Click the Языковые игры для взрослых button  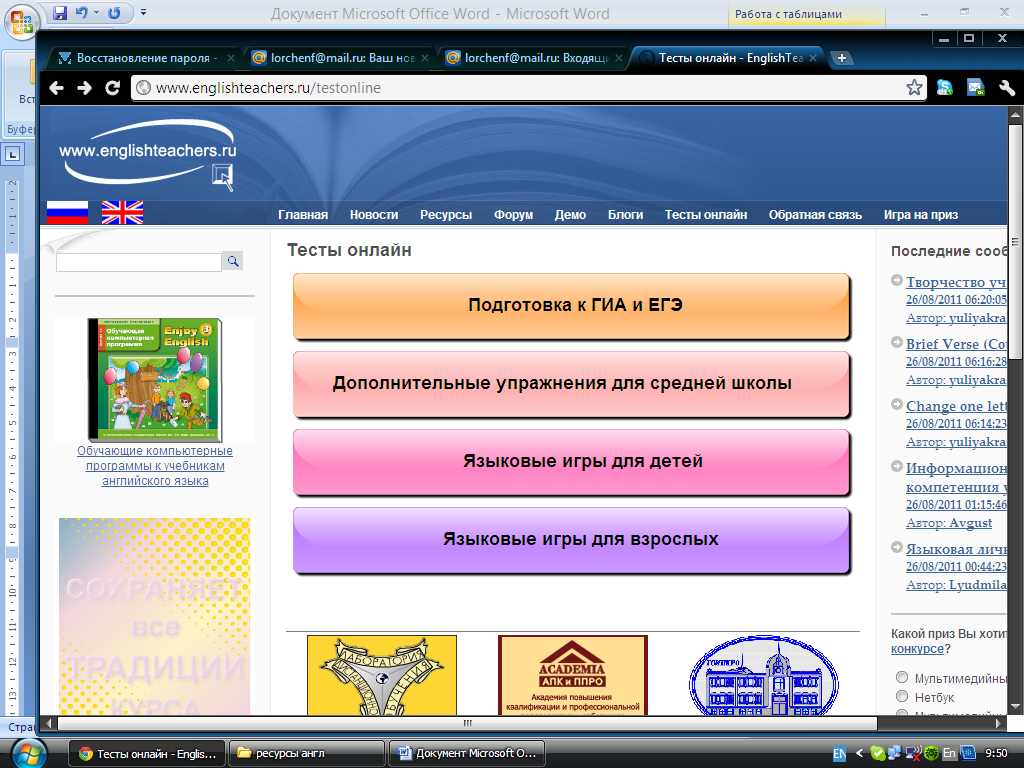point(571,539)
